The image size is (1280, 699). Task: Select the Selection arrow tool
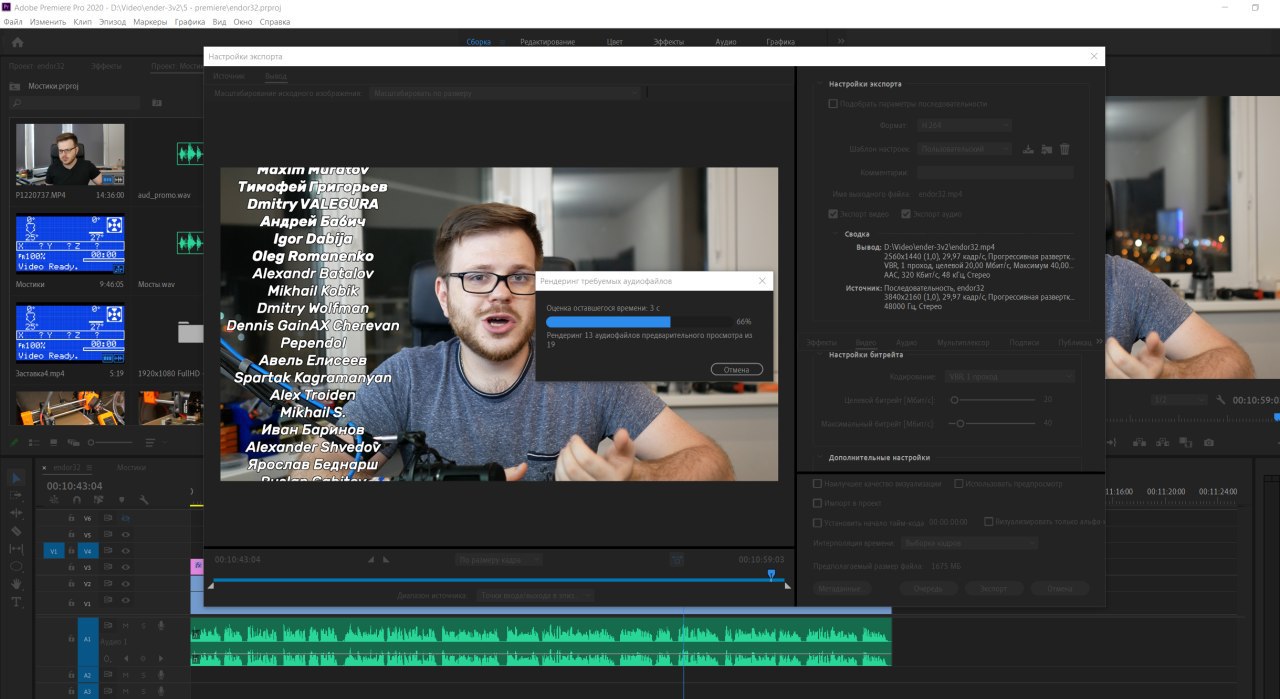click(16, 478)
